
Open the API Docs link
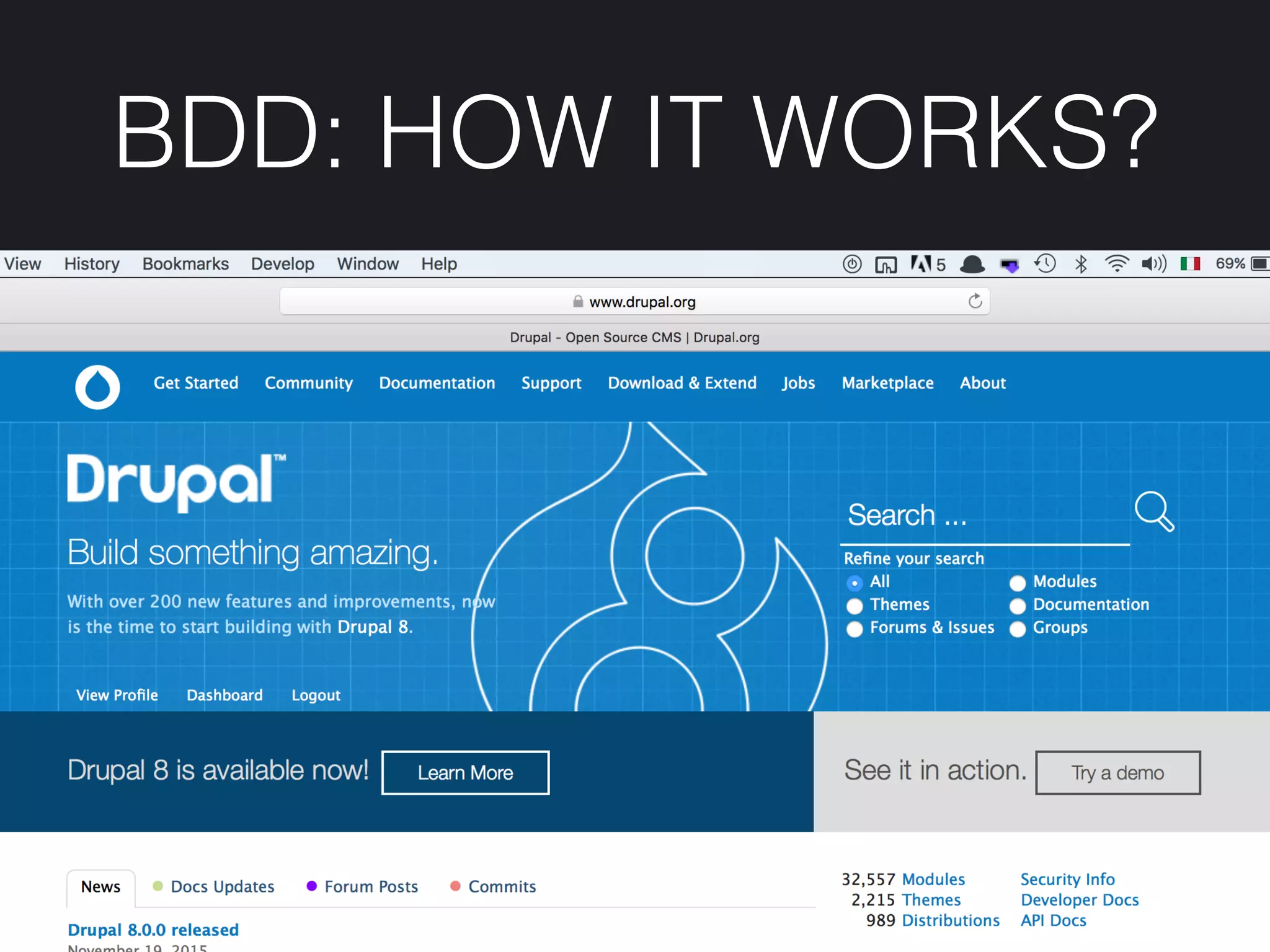tap(1054, 920)
